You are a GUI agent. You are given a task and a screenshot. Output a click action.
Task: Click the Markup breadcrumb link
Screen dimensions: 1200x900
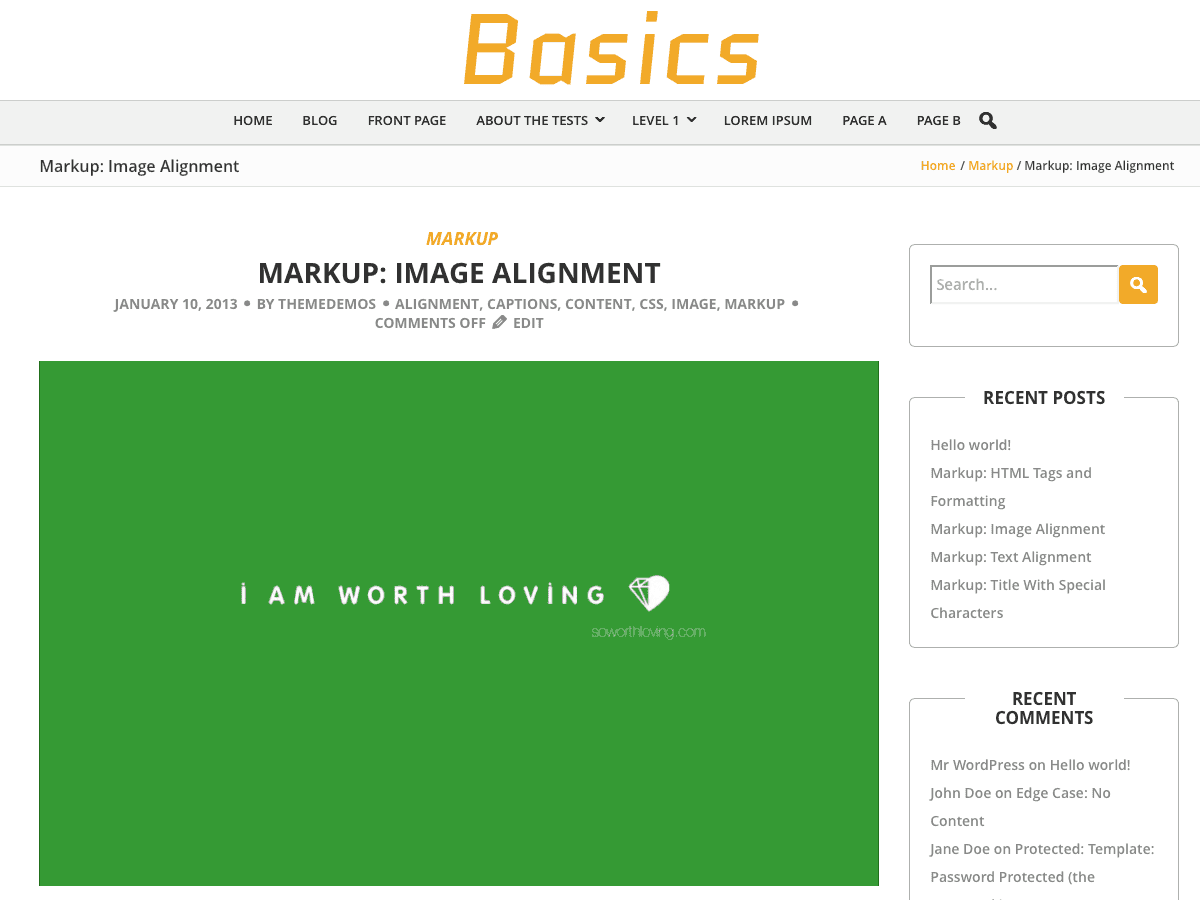pos(990,165)
